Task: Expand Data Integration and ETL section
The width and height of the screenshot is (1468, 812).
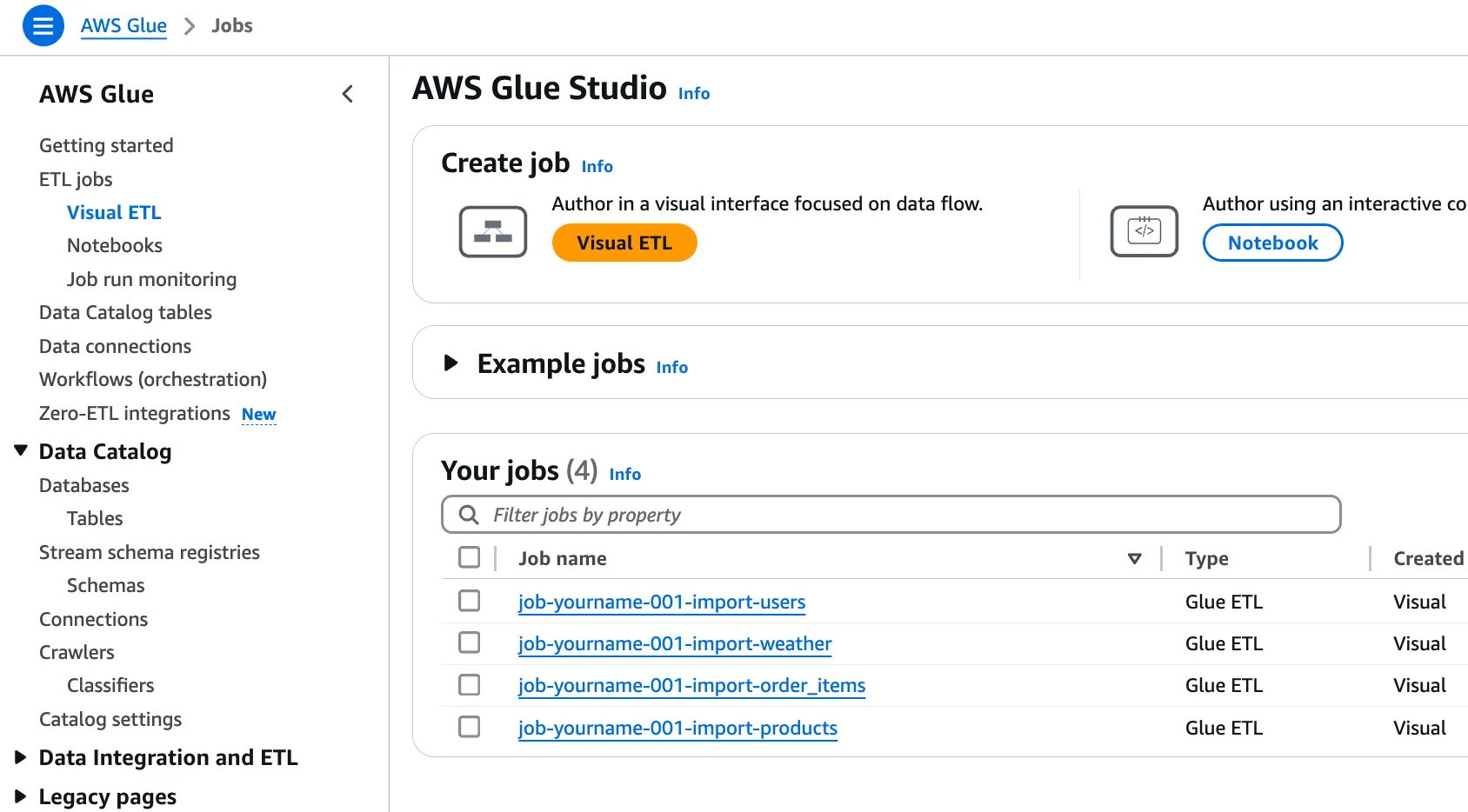Action: pyautogui.click(x=21, y=757)
